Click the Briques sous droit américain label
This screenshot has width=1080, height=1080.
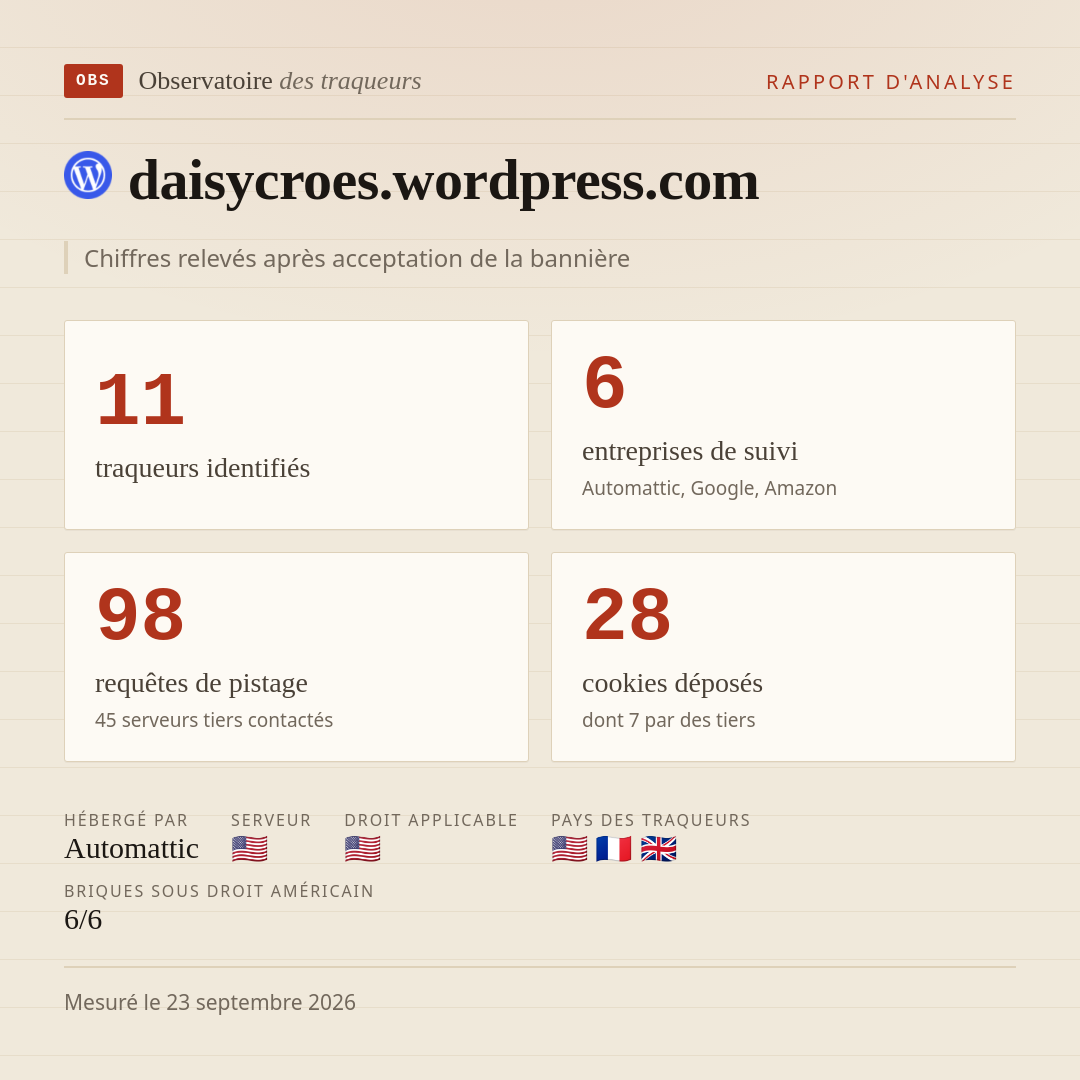pos(219,891)
